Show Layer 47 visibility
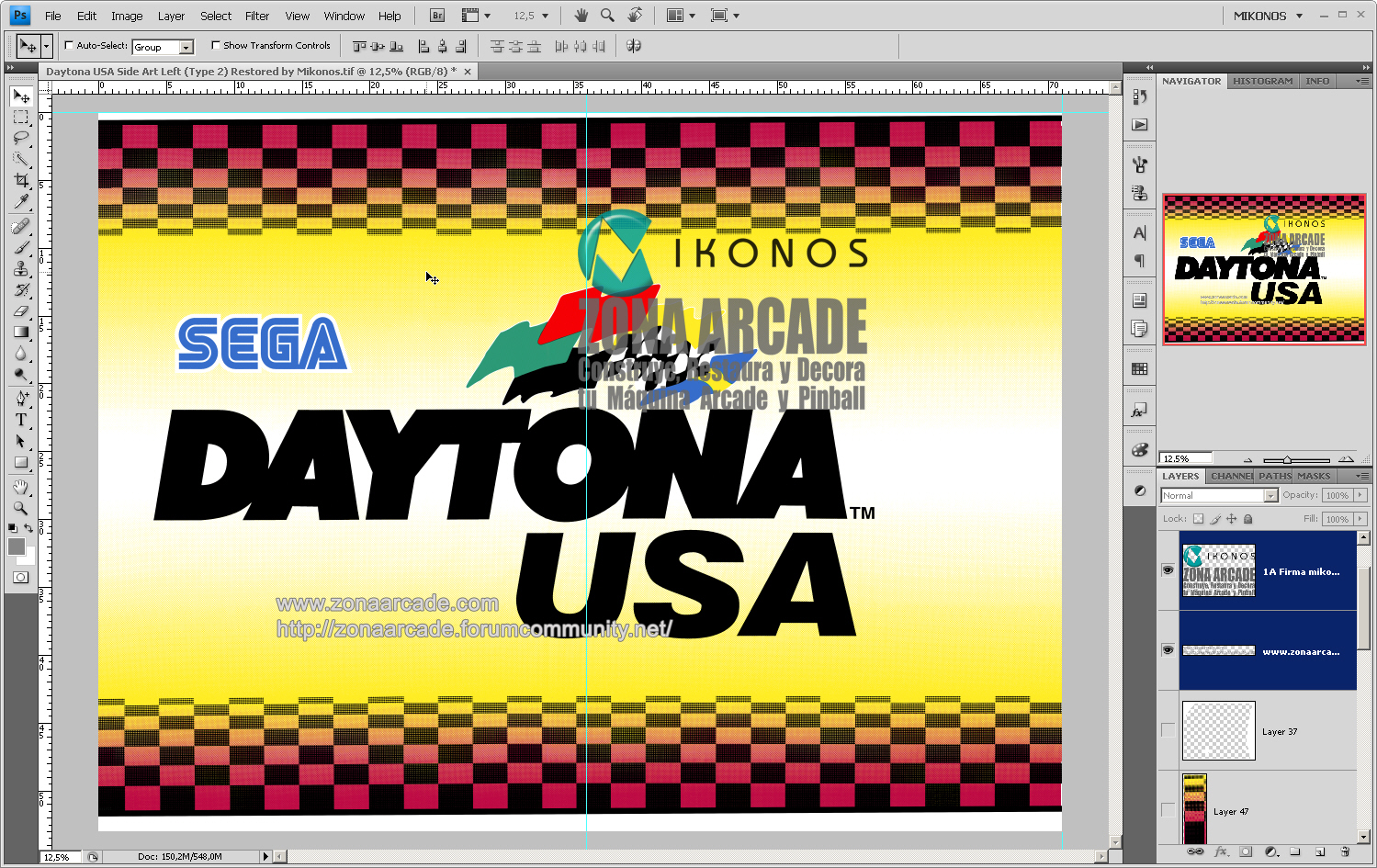1377x868 pixels. tap(1168, 810)
